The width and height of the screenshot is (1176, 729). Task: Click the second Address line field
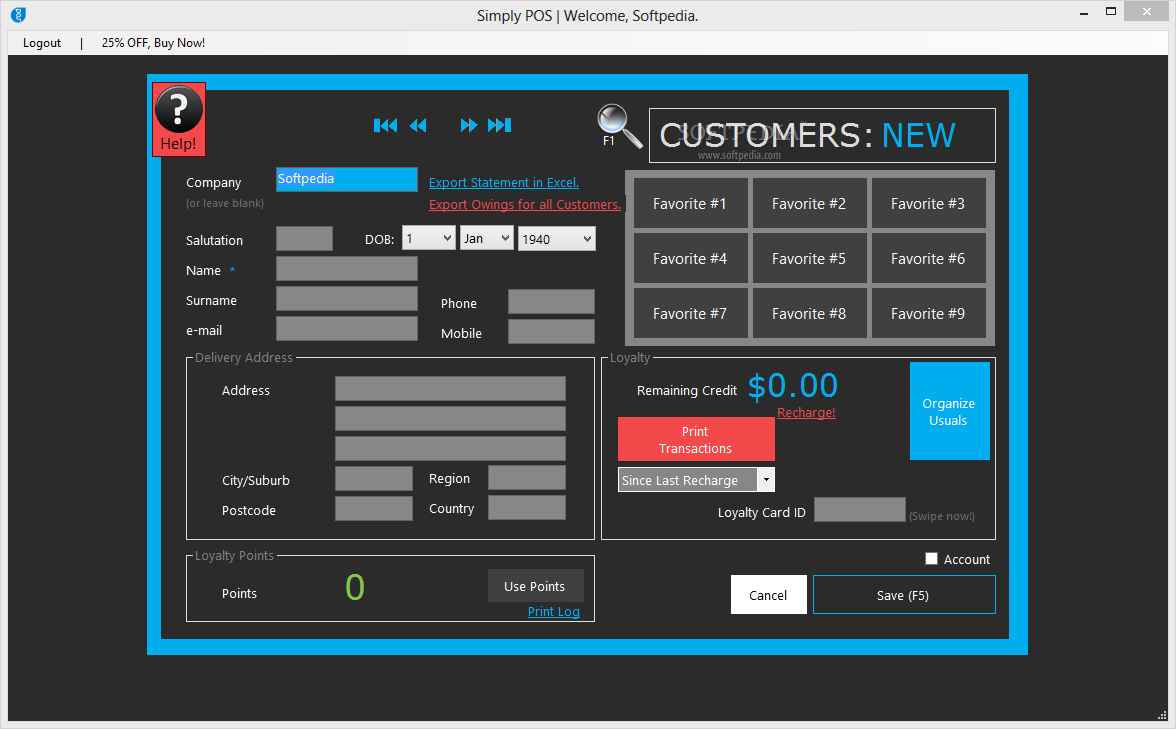[x=450, y=418]
